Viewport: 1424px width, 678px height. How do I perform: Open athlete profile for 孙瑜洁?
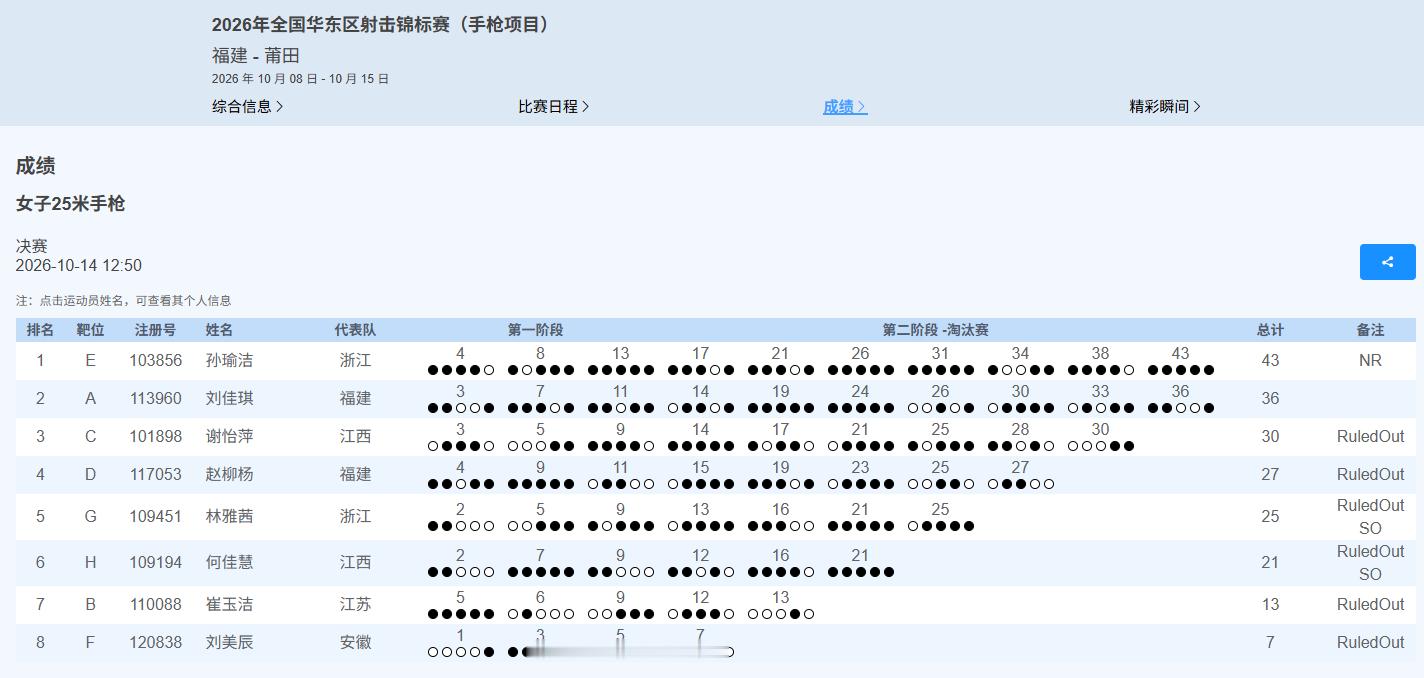click(229, 360)
